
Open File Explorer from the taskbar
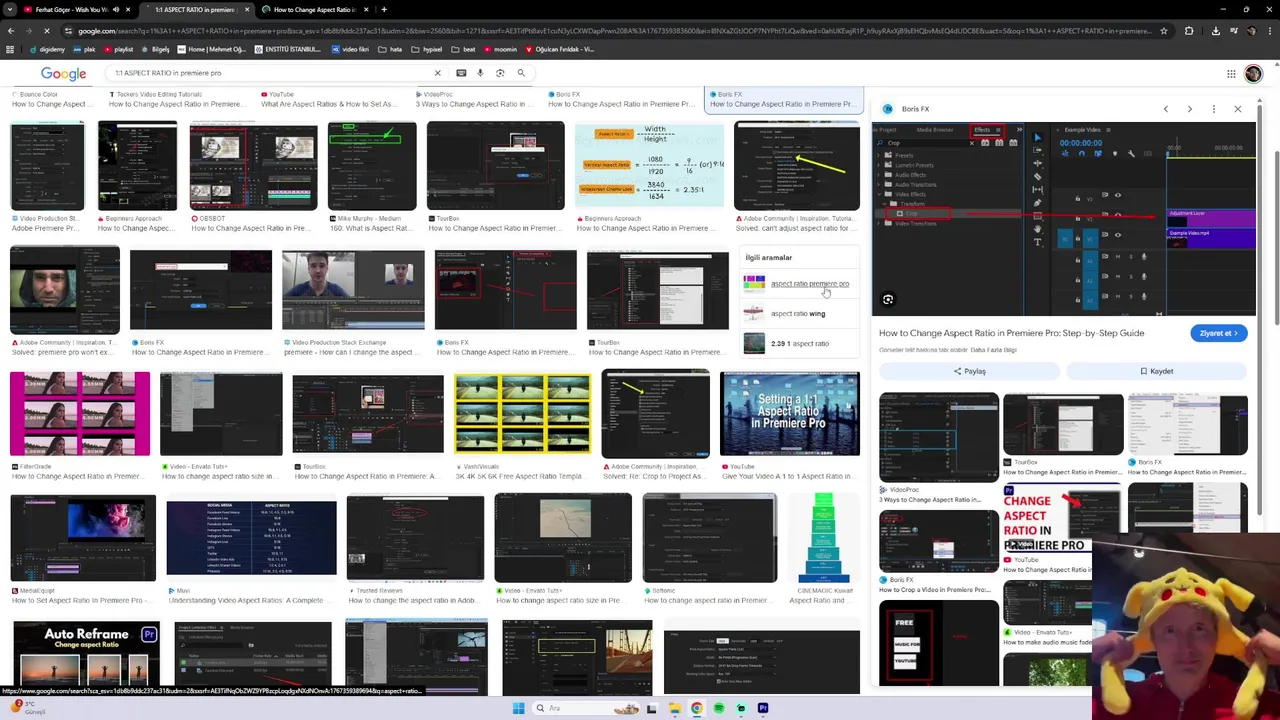675,708
